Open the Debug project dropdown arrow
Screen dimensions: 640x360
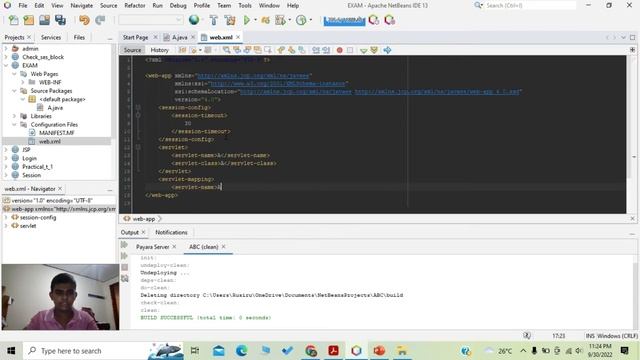290,20
